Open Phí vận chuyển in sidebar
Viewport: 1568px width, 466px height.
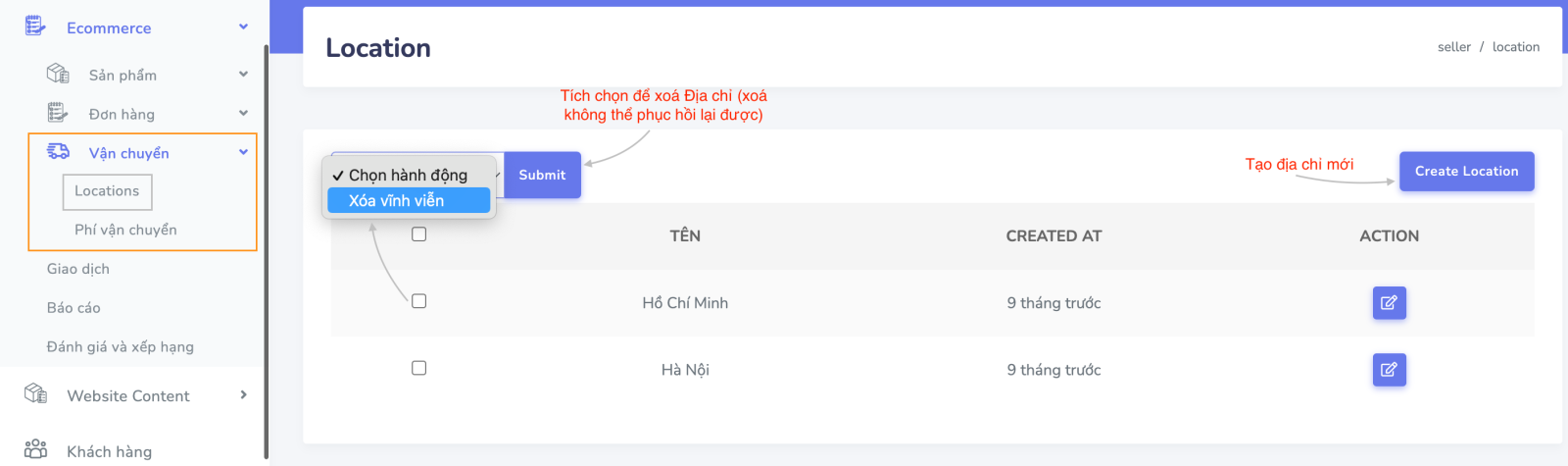(x=125, y=230)
